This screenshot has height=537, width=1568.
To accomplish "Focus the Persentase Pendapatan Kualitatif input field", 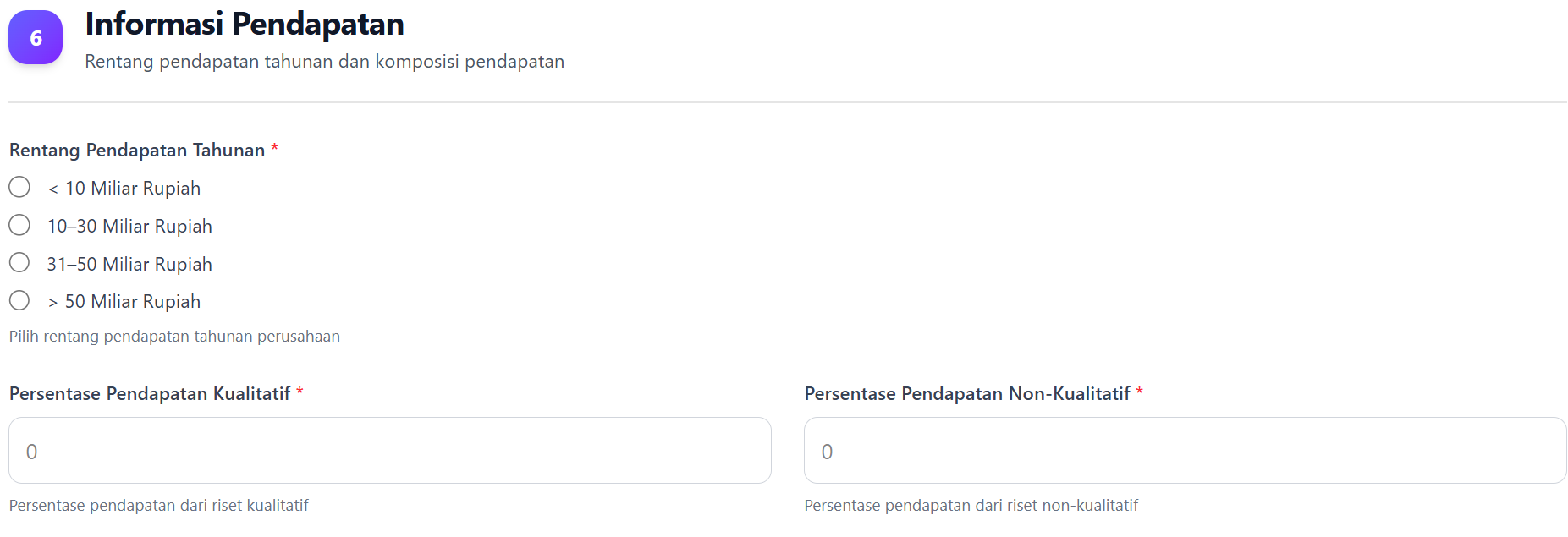I will (x=390, y=451).
